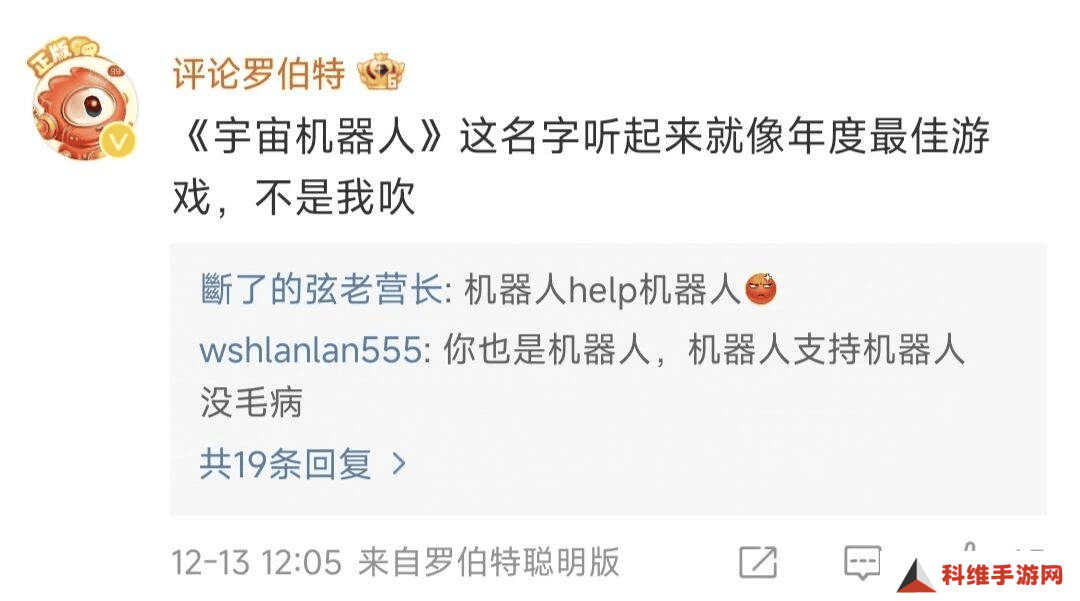The height and width of the screenshot is (601, 1080).
Task: Click the 12-13 12:05 timestamp
Action: point(256,562)
